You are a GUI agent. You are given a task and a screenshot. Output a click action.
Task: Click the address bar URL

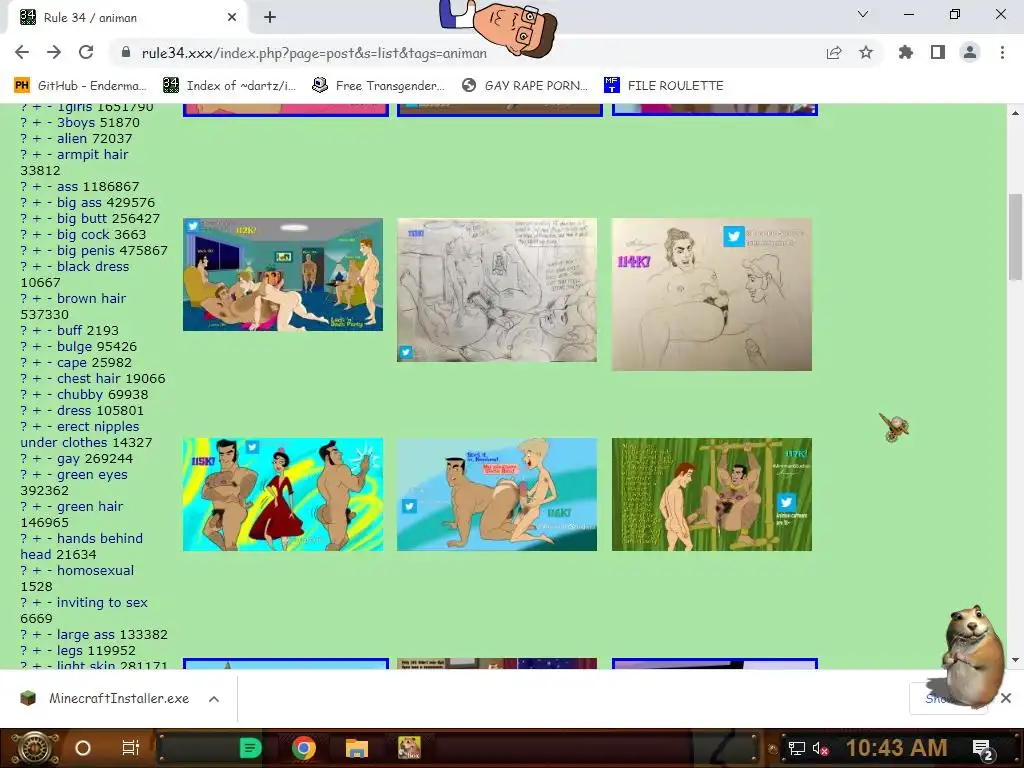[314, 53]
